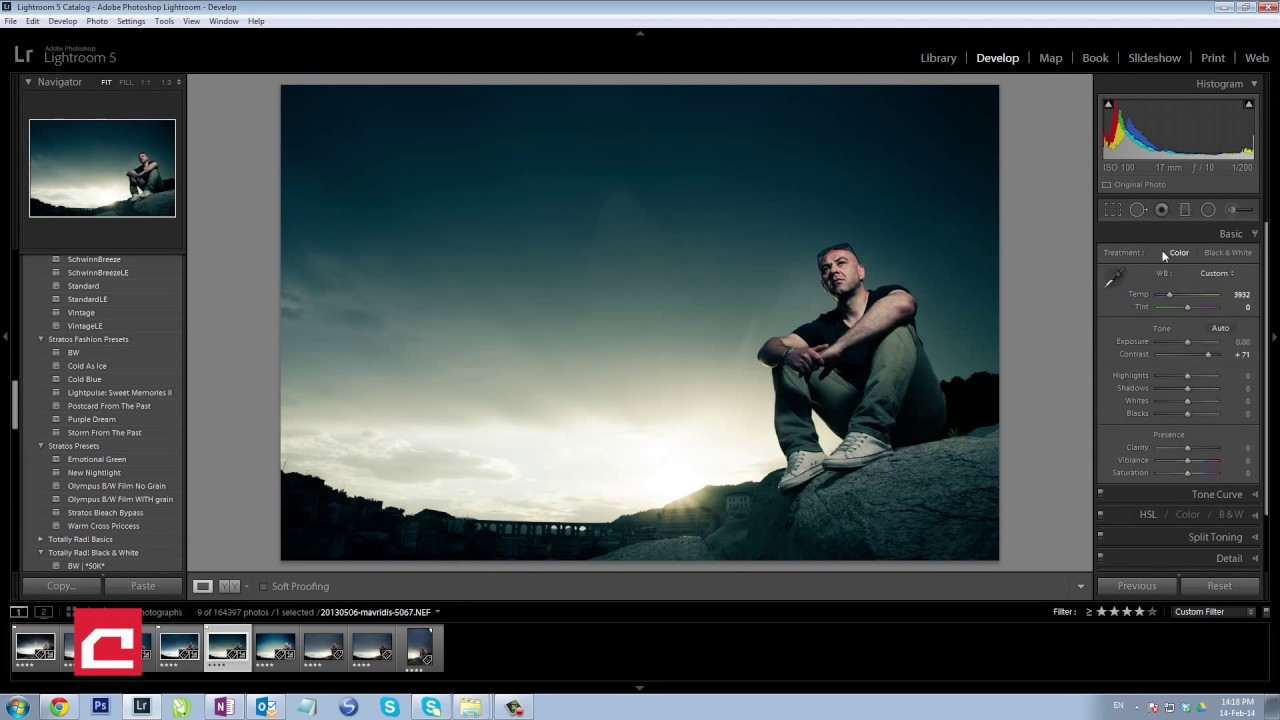Select the Crop Overlay tool
Viewport: 1280px width, 720px height.
(x=1112, y=210)
